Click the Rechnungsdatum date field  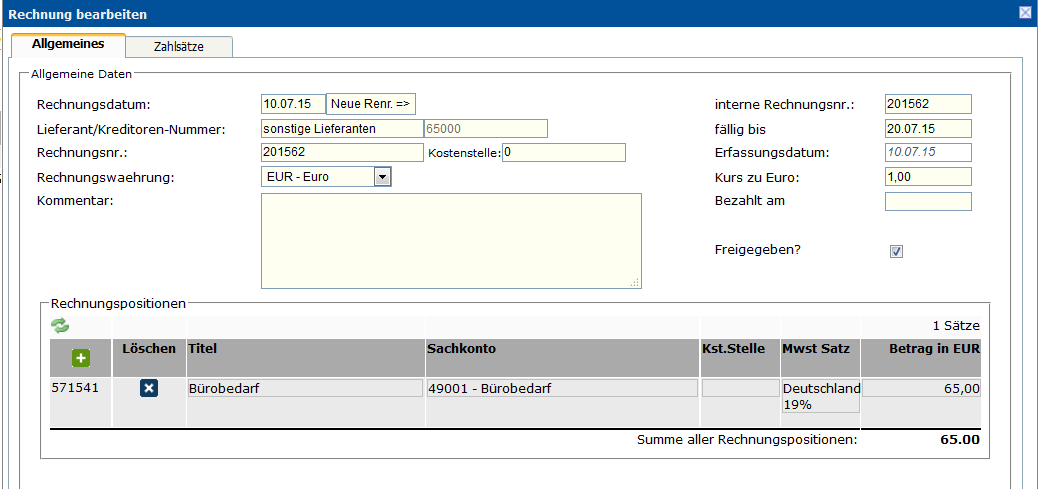[x=292, y=104]
